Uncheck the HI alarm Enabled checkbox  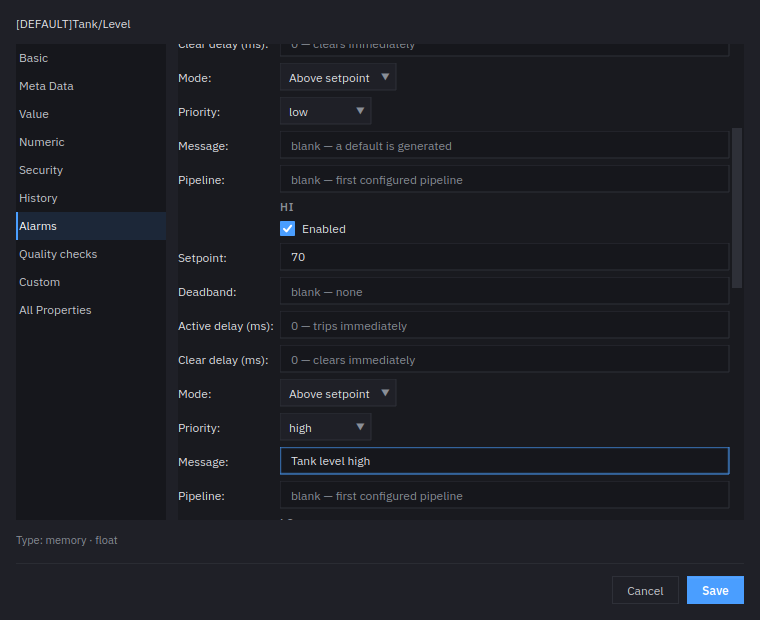(x=287, y=229)
